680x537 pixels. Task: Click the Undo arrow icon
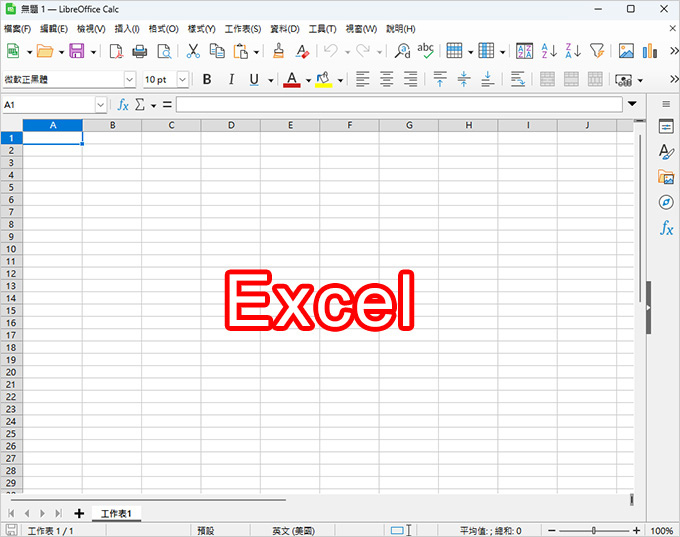click(x=331, y=51)
